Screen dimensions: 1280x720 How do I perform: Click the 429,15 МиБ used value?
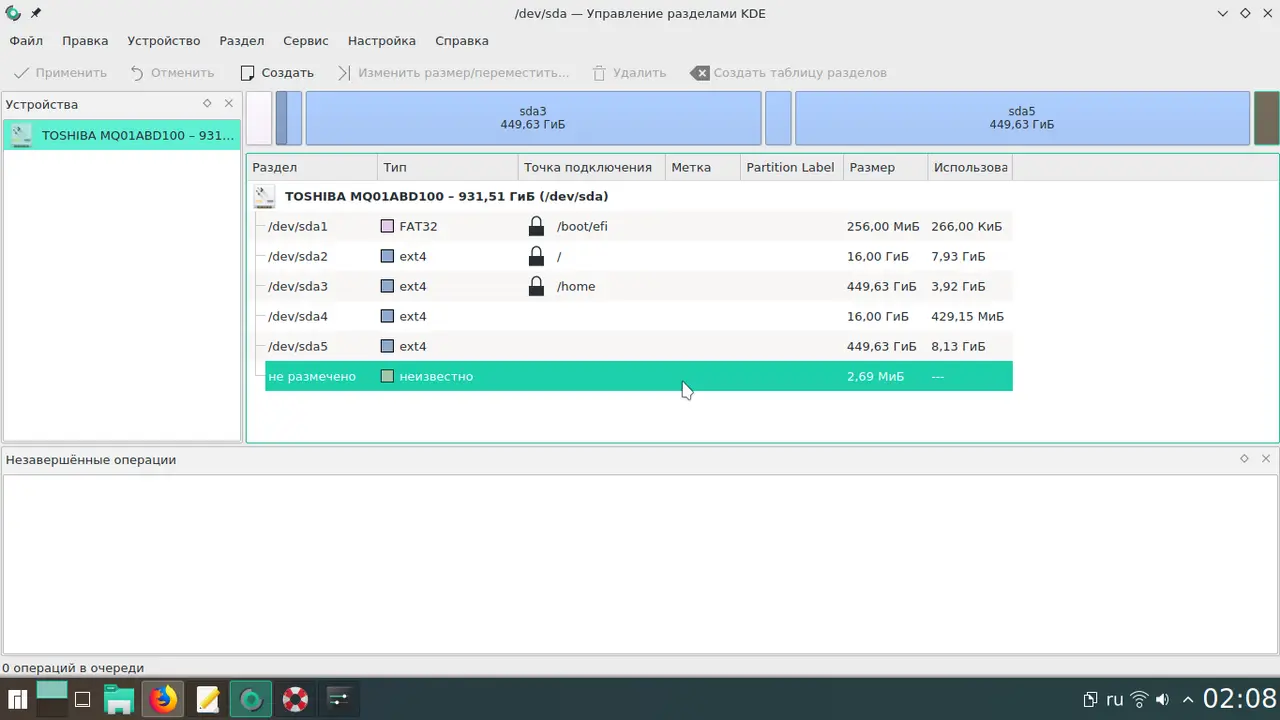point(967,316)
